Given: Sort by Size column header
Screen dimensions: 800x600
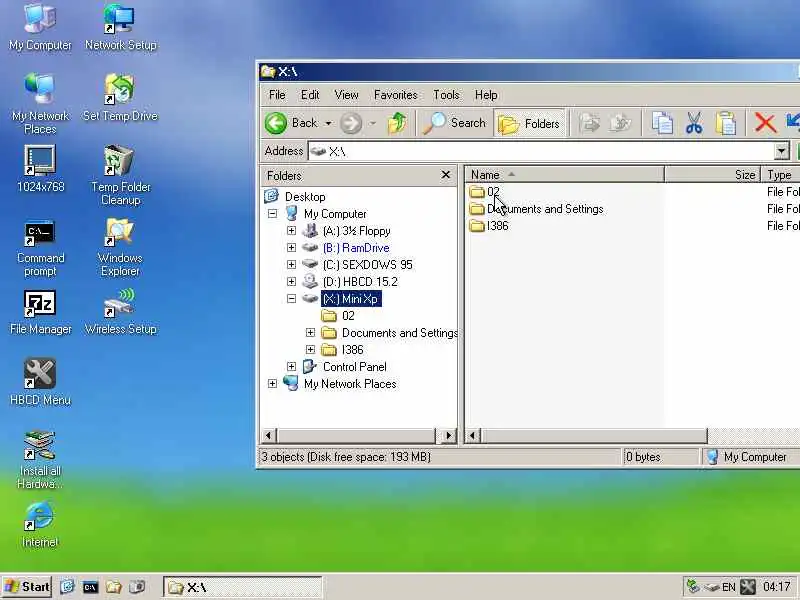Looking at the screenshot, I should (x=712, y=174).
